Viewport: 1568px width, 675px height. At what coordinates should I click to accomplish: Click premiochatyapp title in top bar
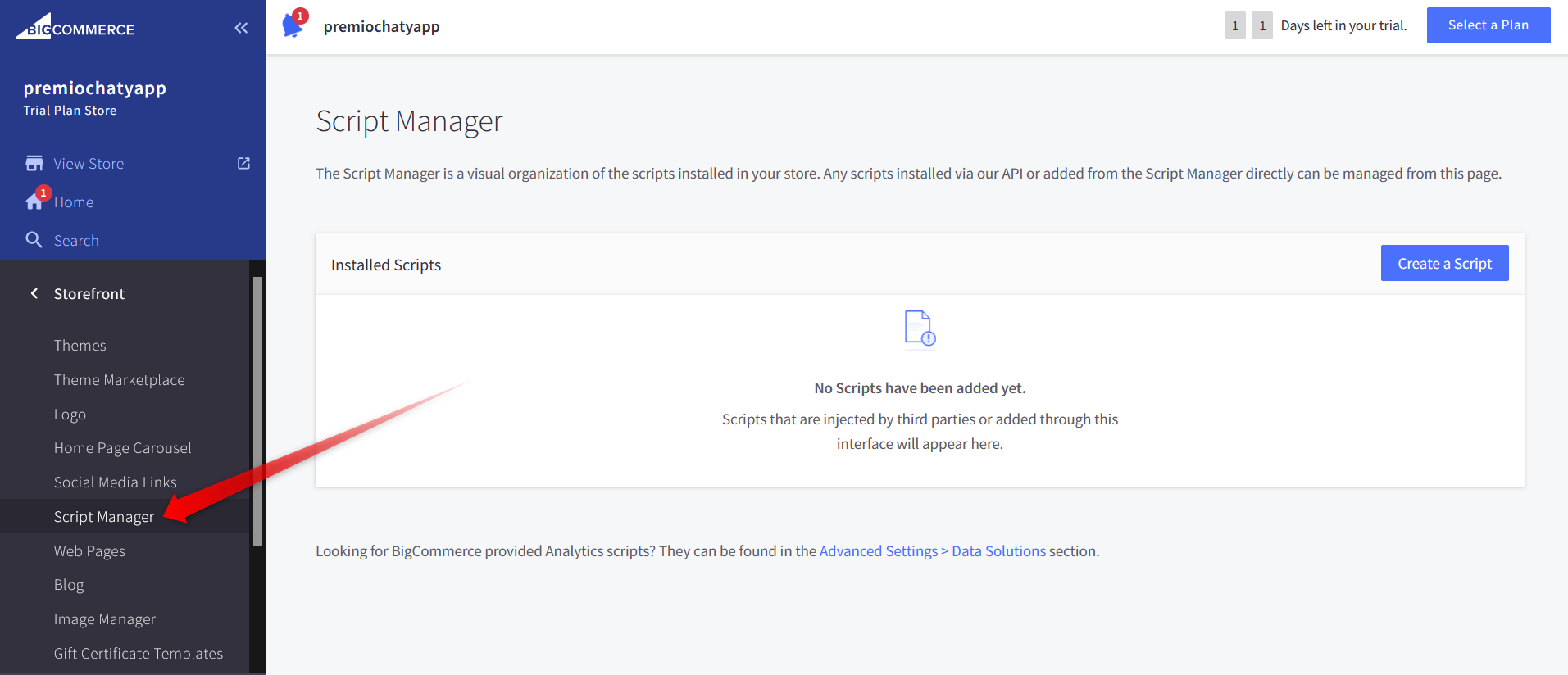(382, 26)
